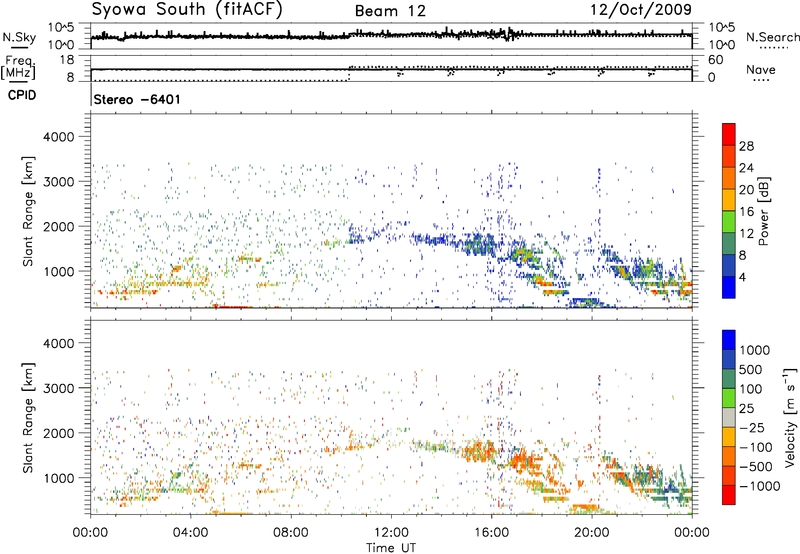Image resolution: width=800 pixels, height=554 pixels.
Task: Click the frequency trace line in second panel
Action: pyautogui.click(x=391, y=69)
